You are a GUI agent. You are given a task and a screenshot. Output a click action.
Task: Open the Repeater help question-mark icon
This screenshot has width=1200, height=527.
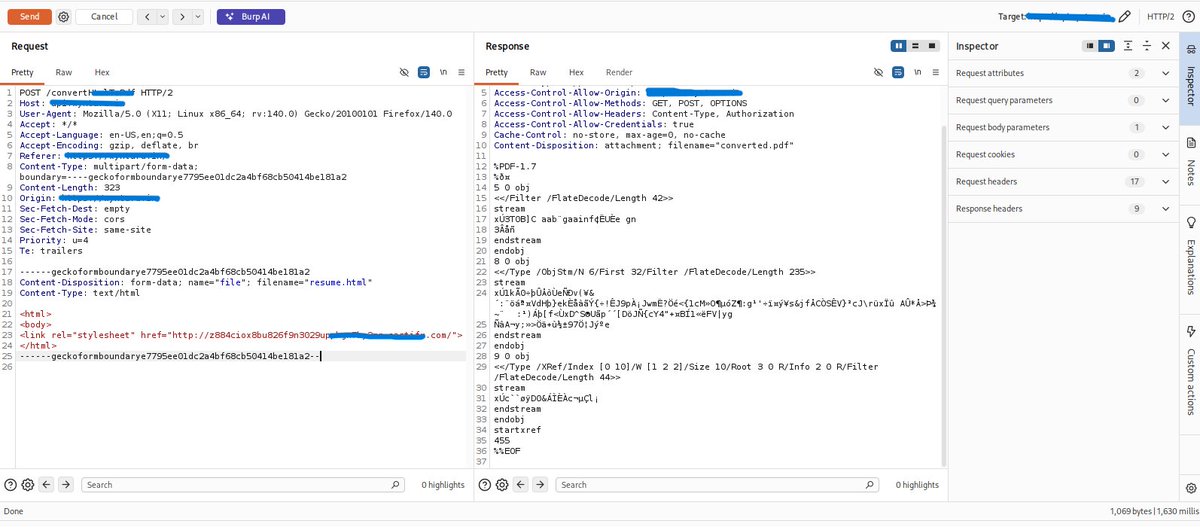pos(1187,17)
